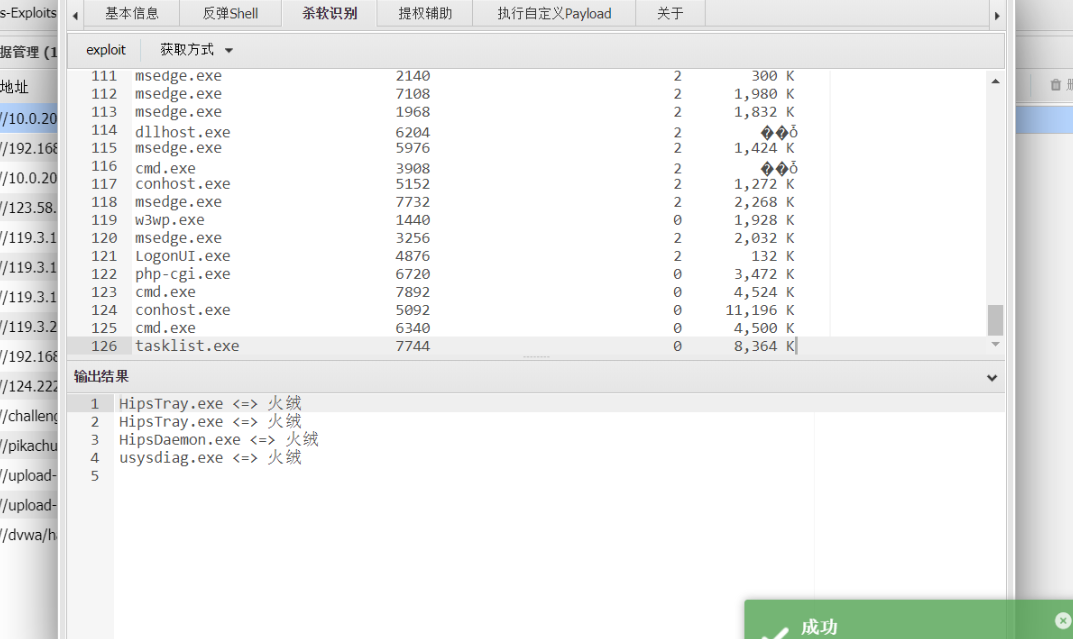Select the usysdiag.exe output line
Screen dimensions: 1073x639
[x=210, y=458]
